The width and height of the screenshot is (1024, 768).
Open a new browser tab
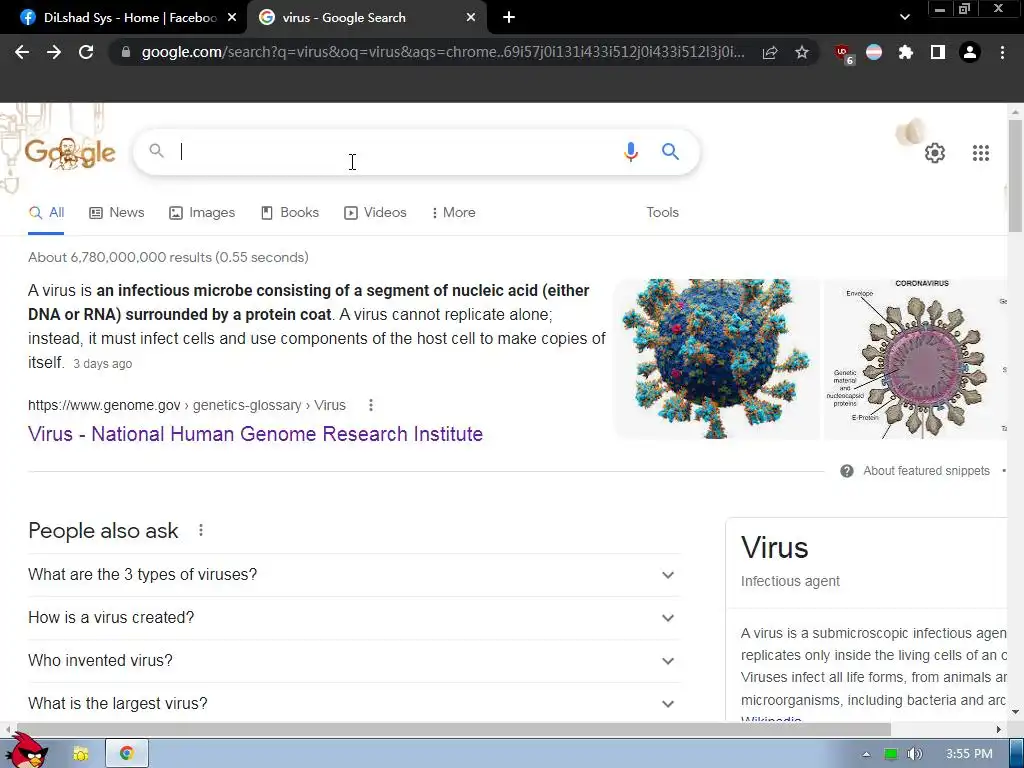(509, 18)
